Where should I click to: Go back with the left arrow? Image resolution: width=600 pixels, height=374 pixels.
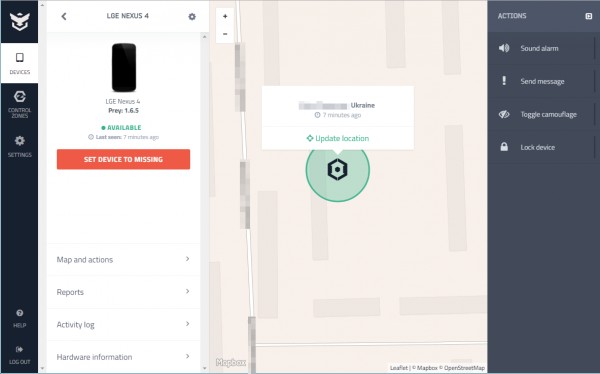(x=64, y=16)
